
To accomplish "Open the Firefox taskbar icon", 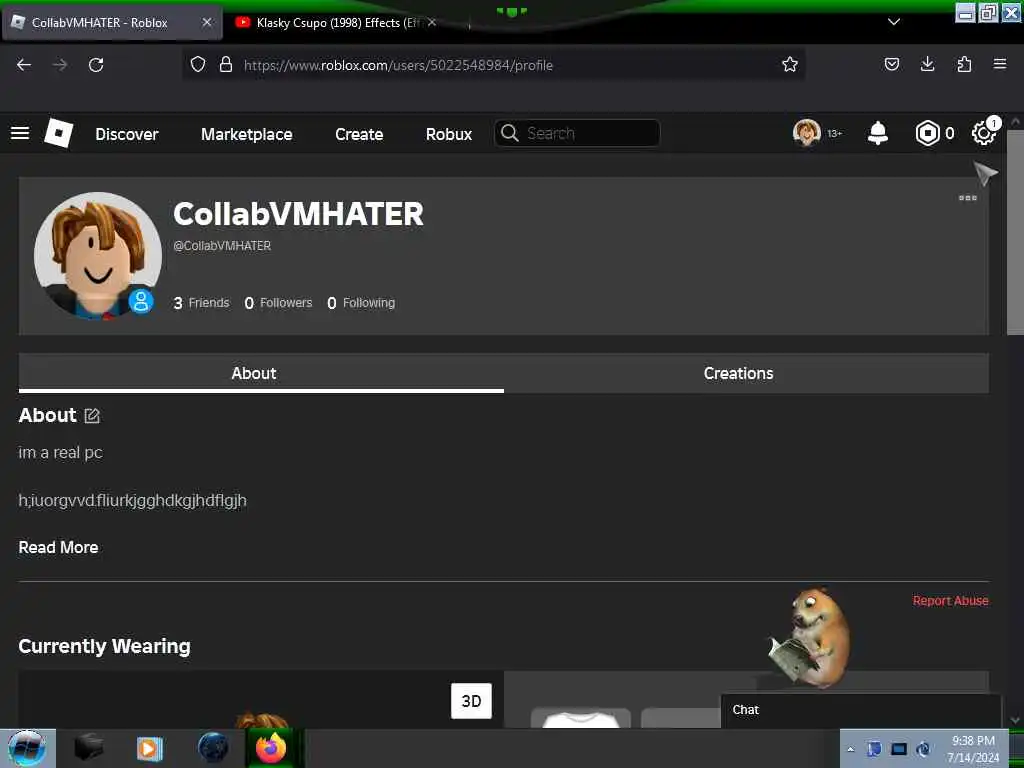I will tap(272, 748).
